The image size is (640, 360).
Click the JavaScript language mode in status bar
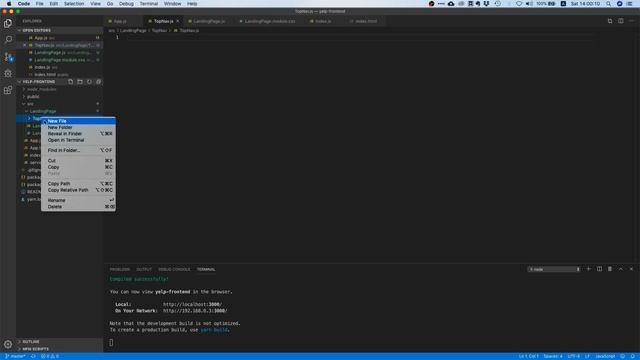coord(605,356)
